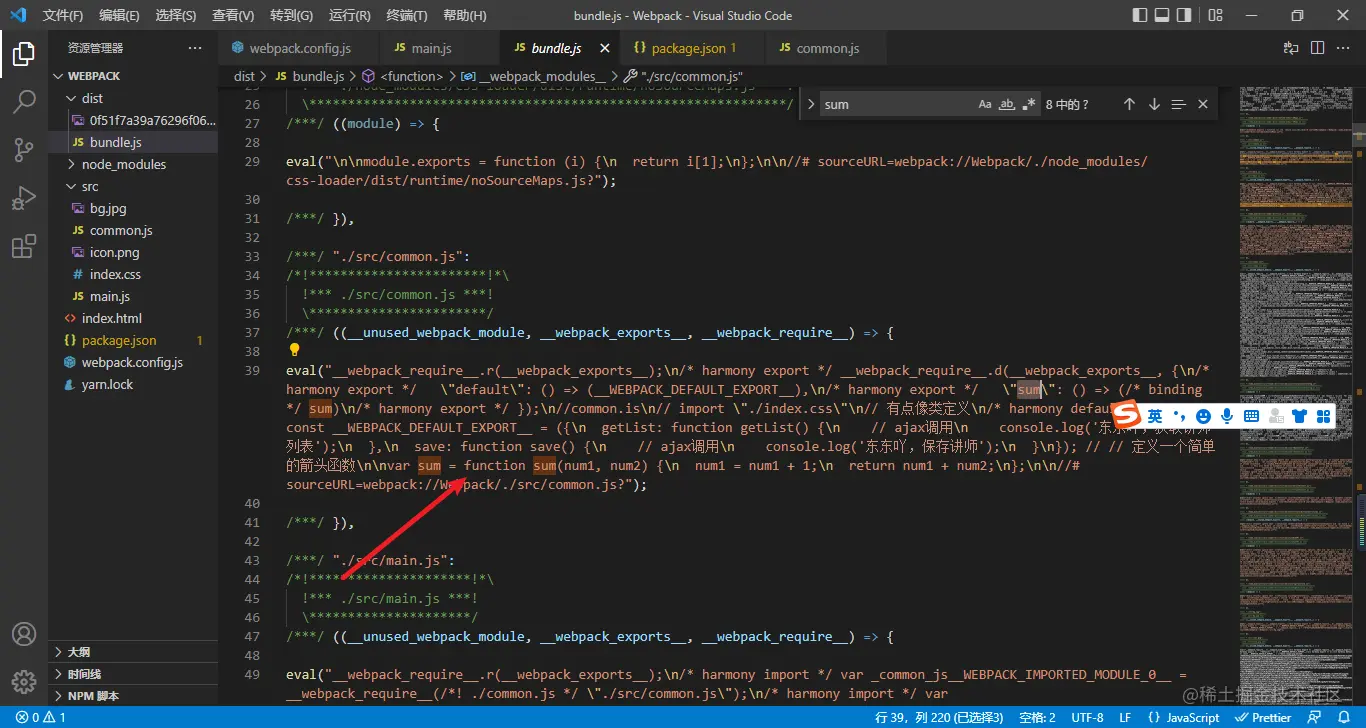Go to next find match
Screen dimensions: 1366x728
1154,104
